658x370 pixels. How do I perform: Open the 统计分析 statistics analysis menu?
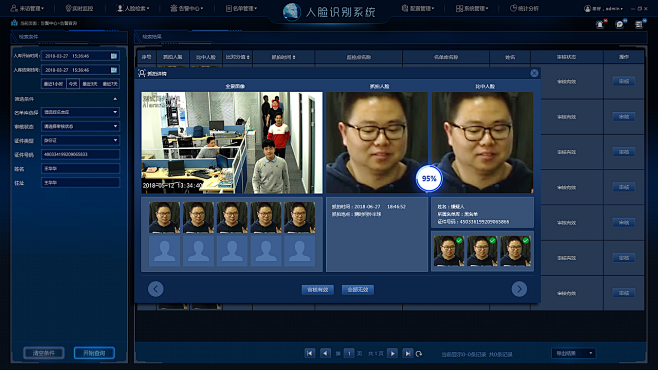[524, 8]
